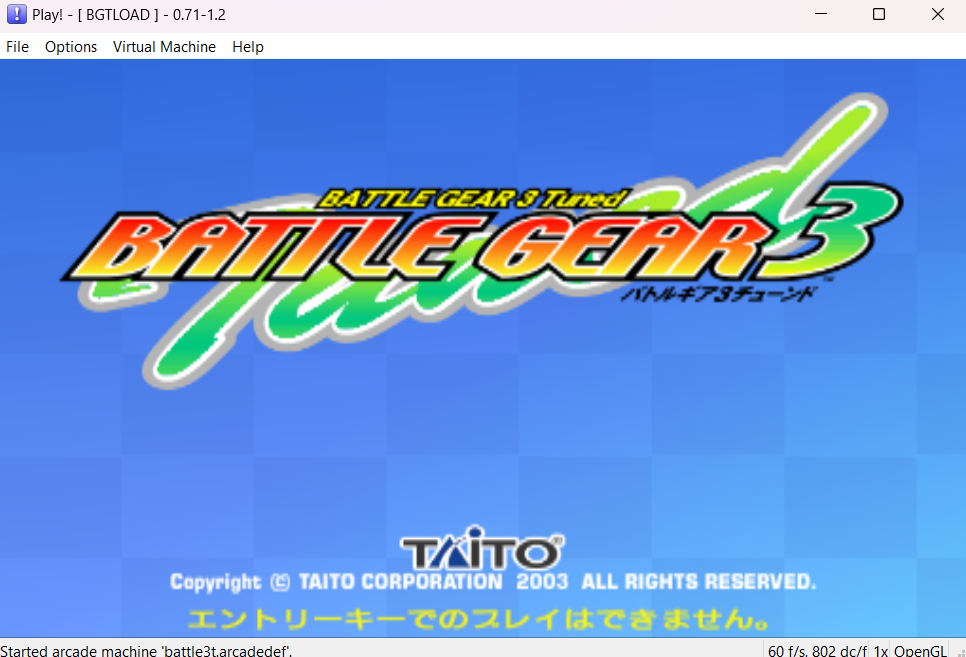This screenshot has height=657, width=966.
Task: Click the Play! app icon in title bar
Action: pyautogui.click(x=17, y=14)
